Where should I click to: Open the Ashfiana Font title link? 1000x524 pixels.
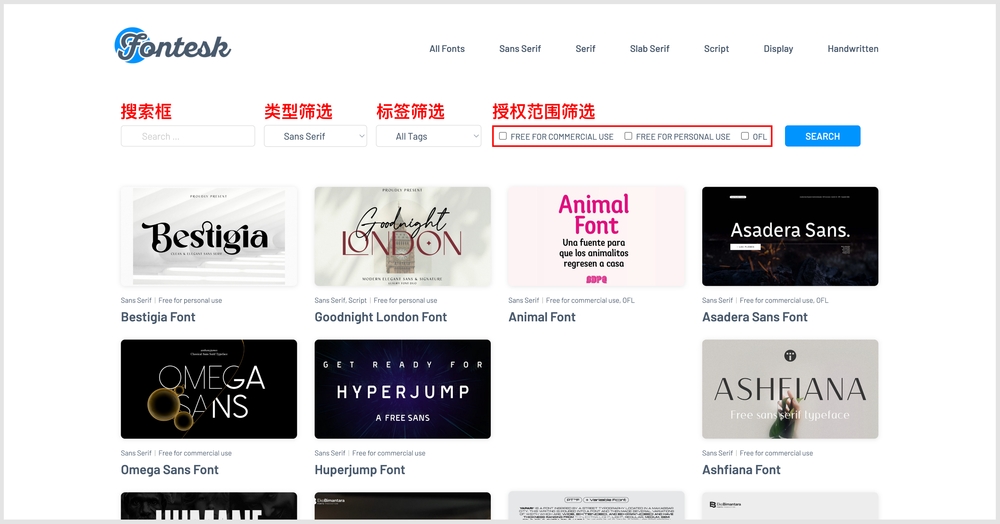[741, 470]
